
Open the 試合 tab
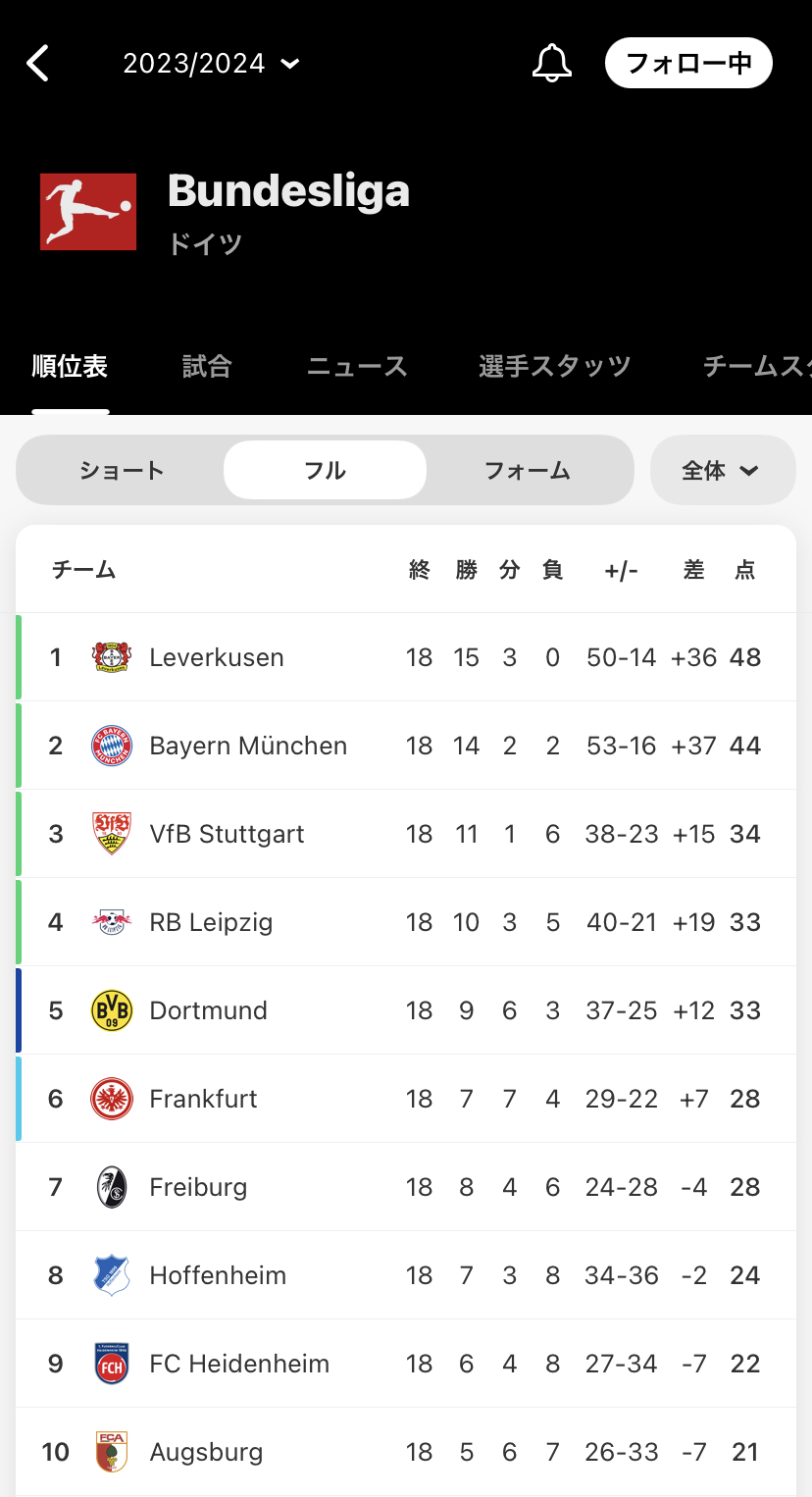point(207,366)
